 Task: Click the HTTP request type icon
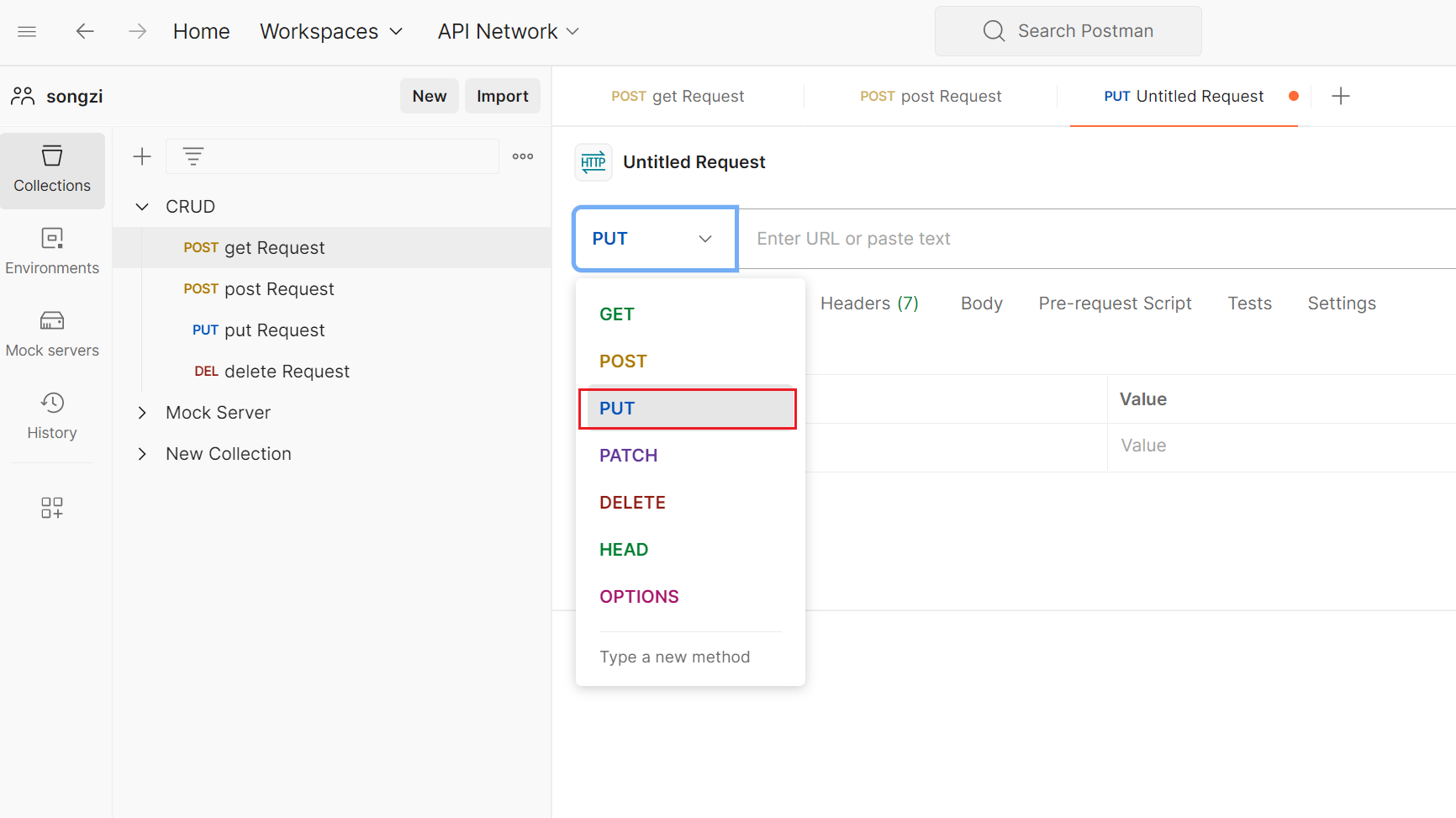point(593,162)
